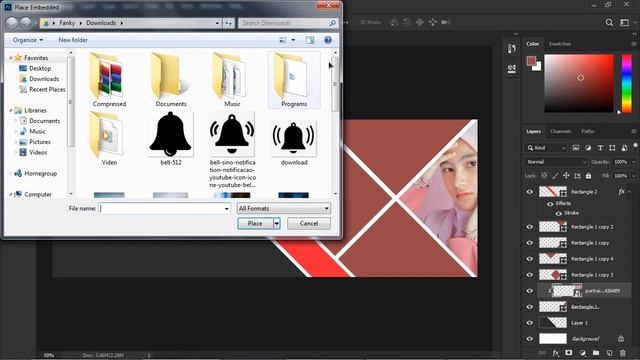Select the 3D zoom video-camera icon

click(x=446, y=22)
